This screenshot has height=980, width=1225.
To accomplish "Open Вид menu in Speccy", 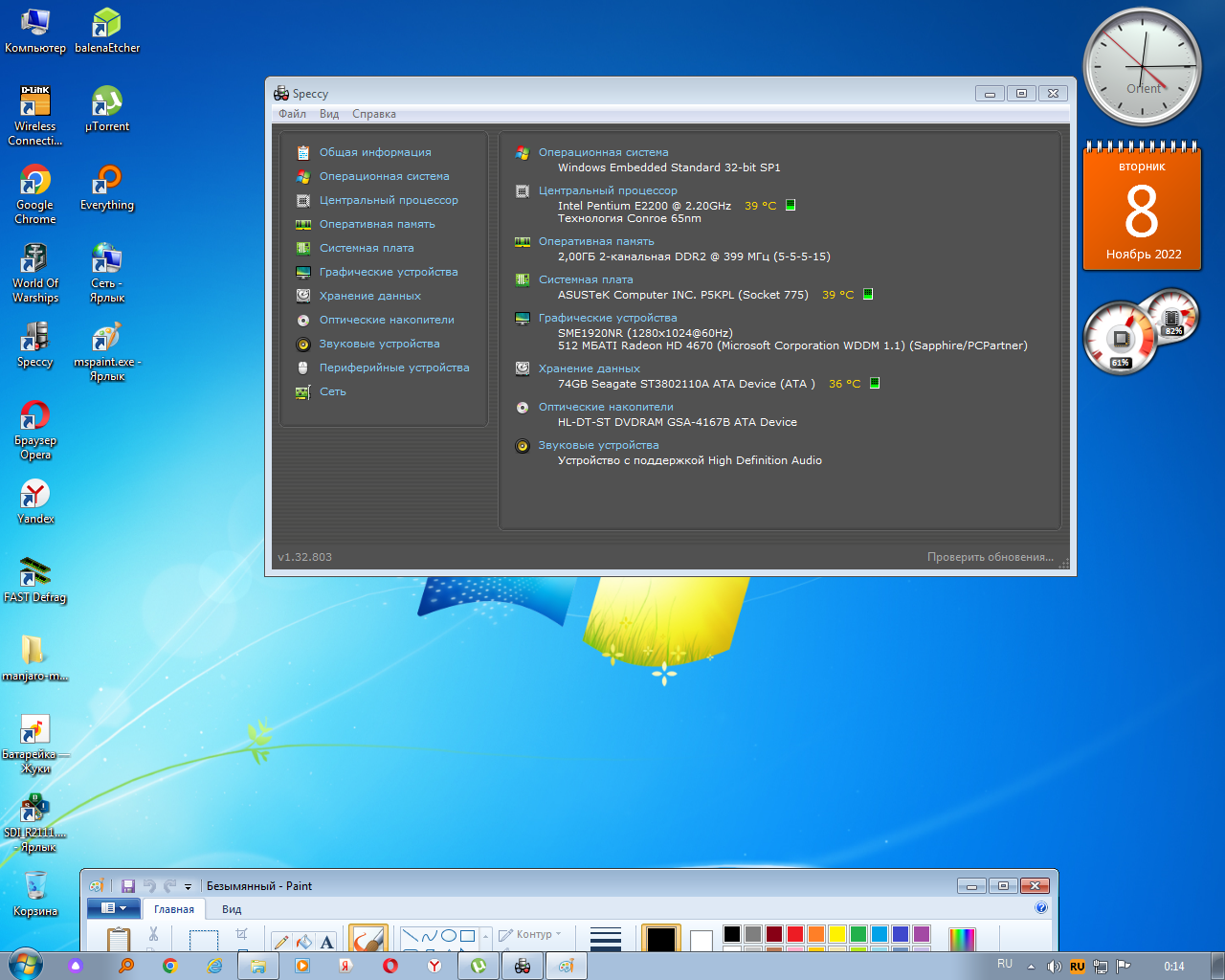I will coord(329,114).
